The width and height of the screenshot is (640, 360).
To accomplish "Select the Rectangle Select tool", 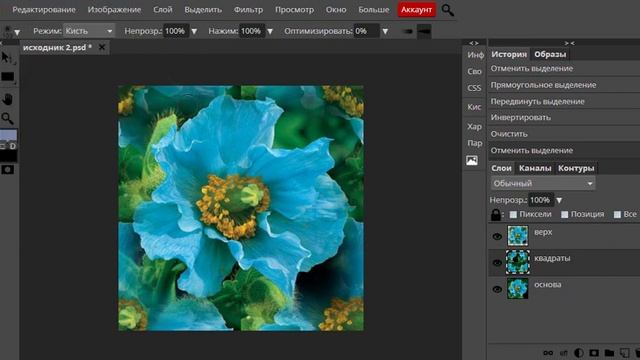I will (7, 77).
